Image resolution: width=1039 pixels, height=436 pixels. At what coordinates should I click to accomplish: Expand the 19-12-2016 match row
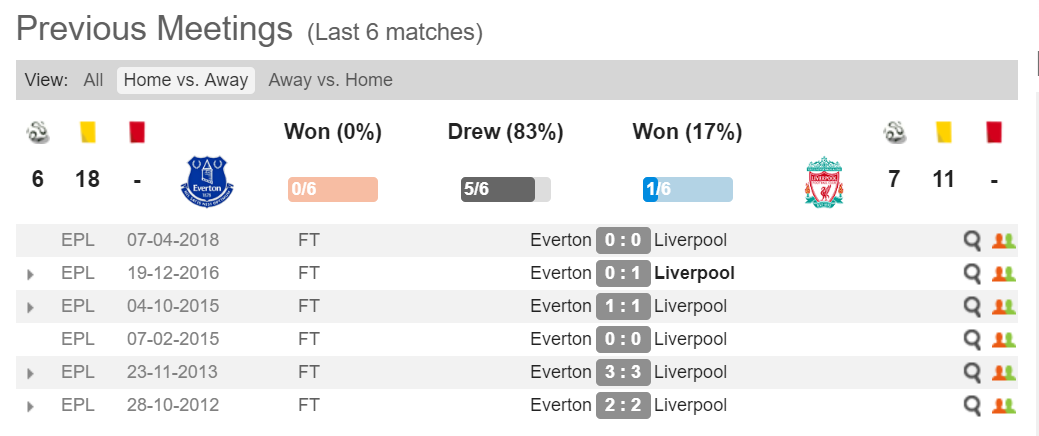(x=30, y=274)
